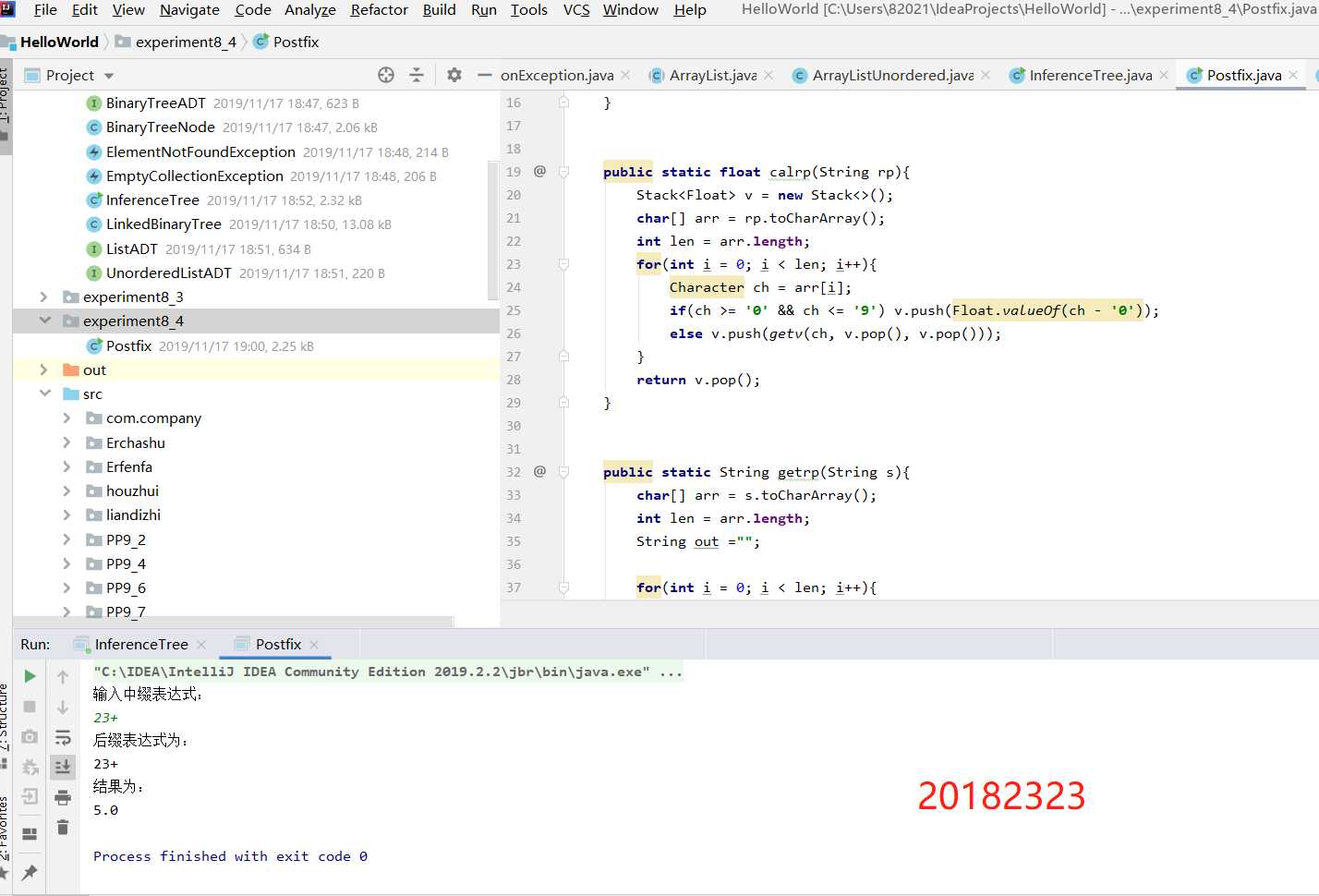Click 'Process finished with exit code 0' text

(x=230, y=856)
